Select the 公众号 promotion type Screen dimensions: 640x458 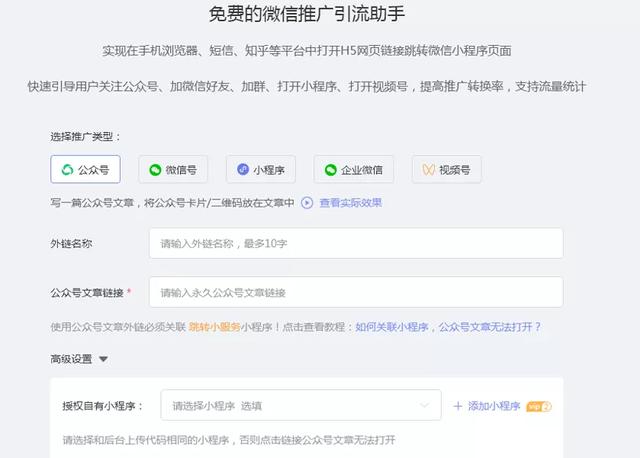[x=85, y=169]
